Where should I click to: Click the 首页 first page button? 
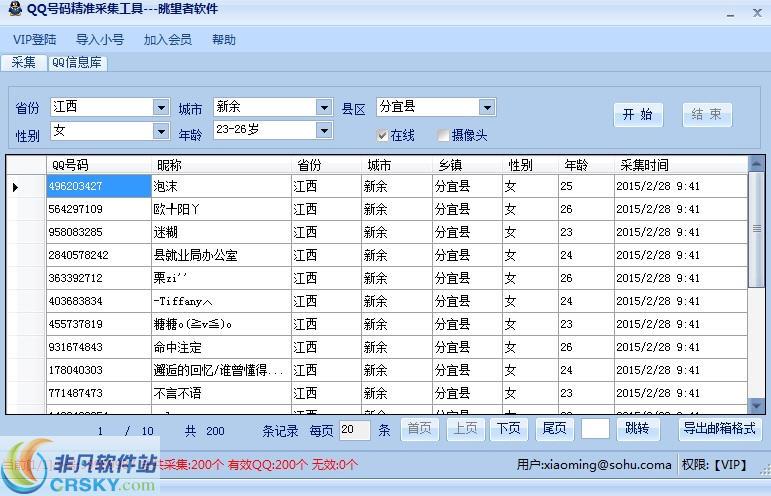pos(419,429)
